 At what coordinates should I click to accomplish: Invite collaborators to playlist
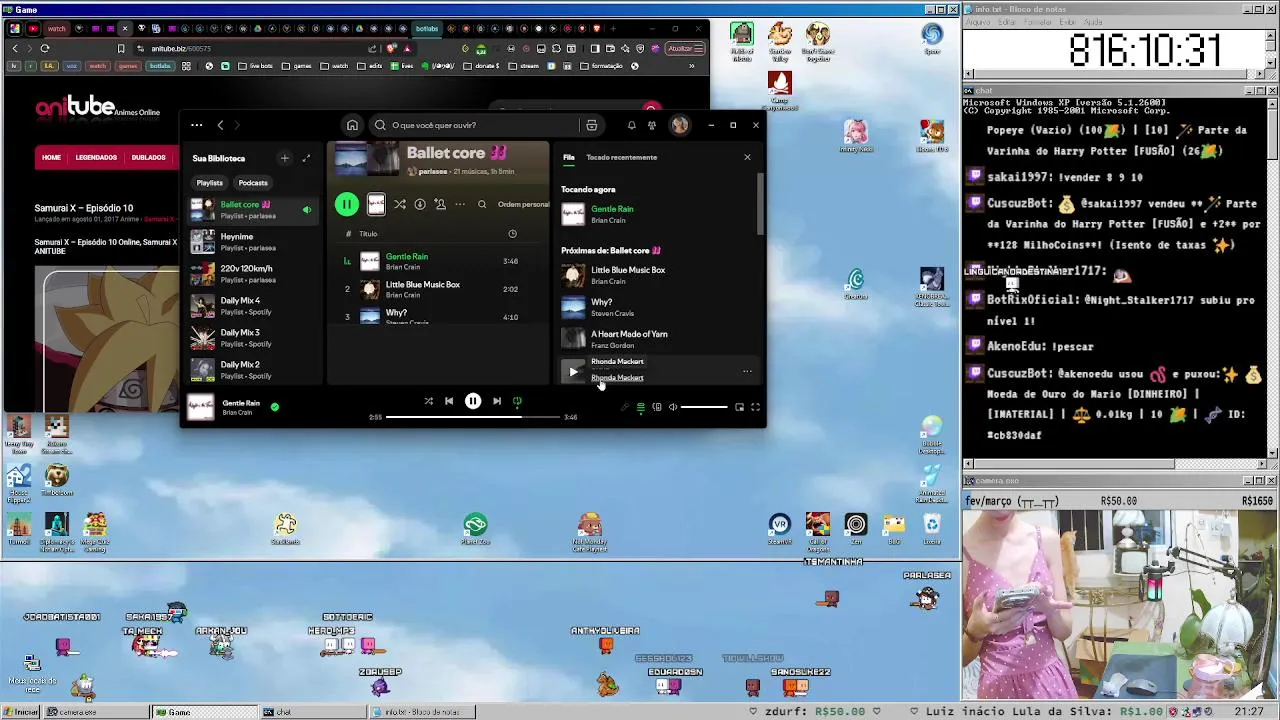pos(439,204)
